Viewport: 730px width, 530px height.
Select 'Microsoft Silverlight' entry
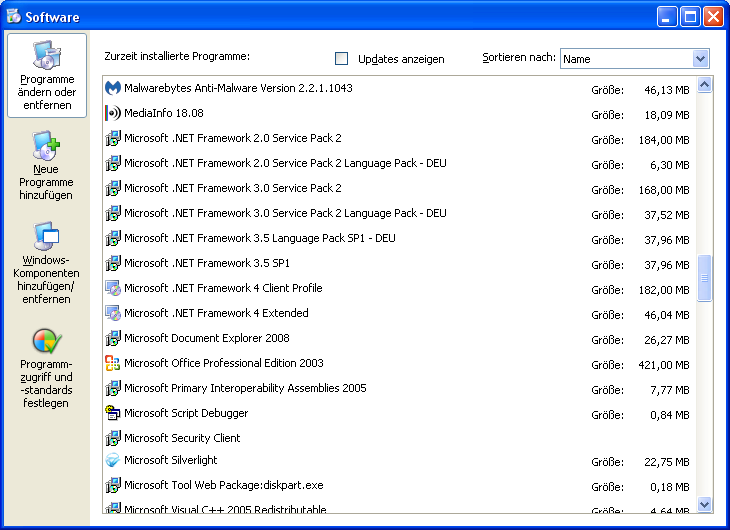coord(399,460)
